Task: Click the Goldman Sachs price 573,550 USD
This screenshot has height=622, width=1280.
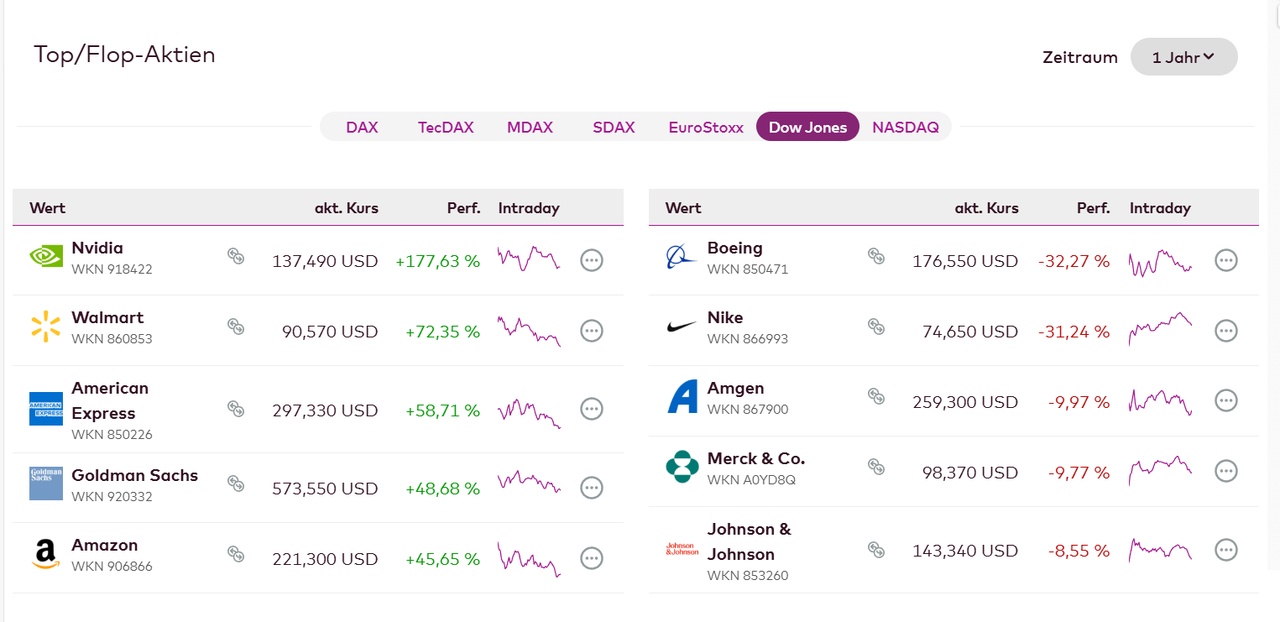Action: pos(325,489)
